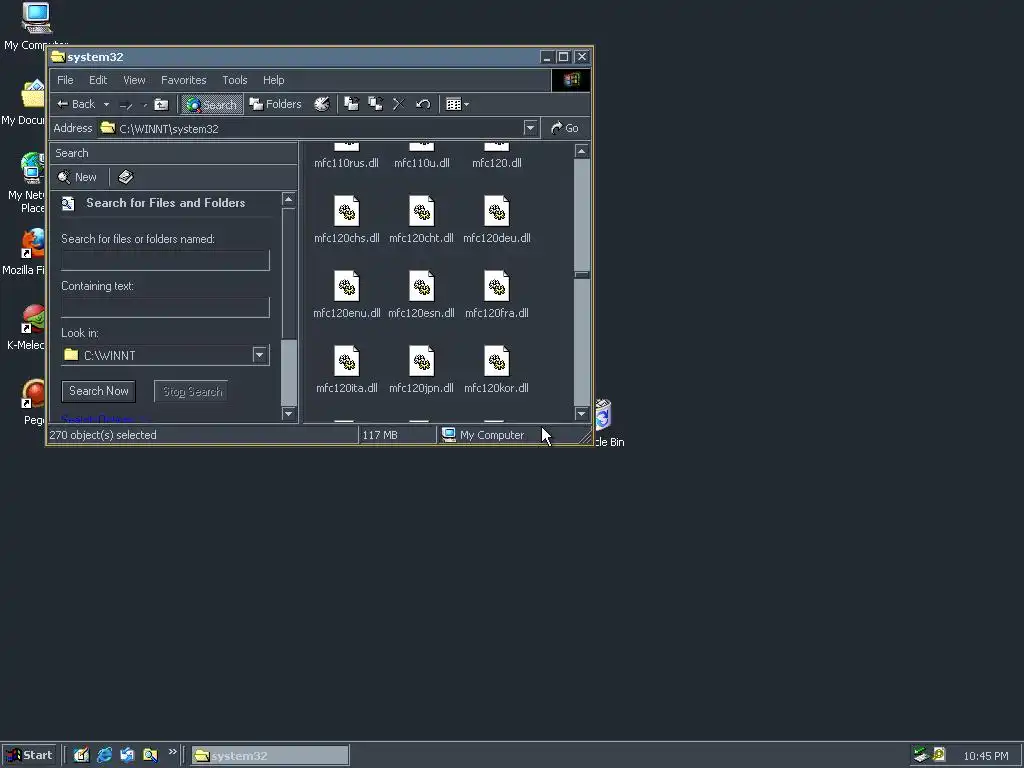Open the Tools menu
1024x768 pixels.
click(234, 80)
